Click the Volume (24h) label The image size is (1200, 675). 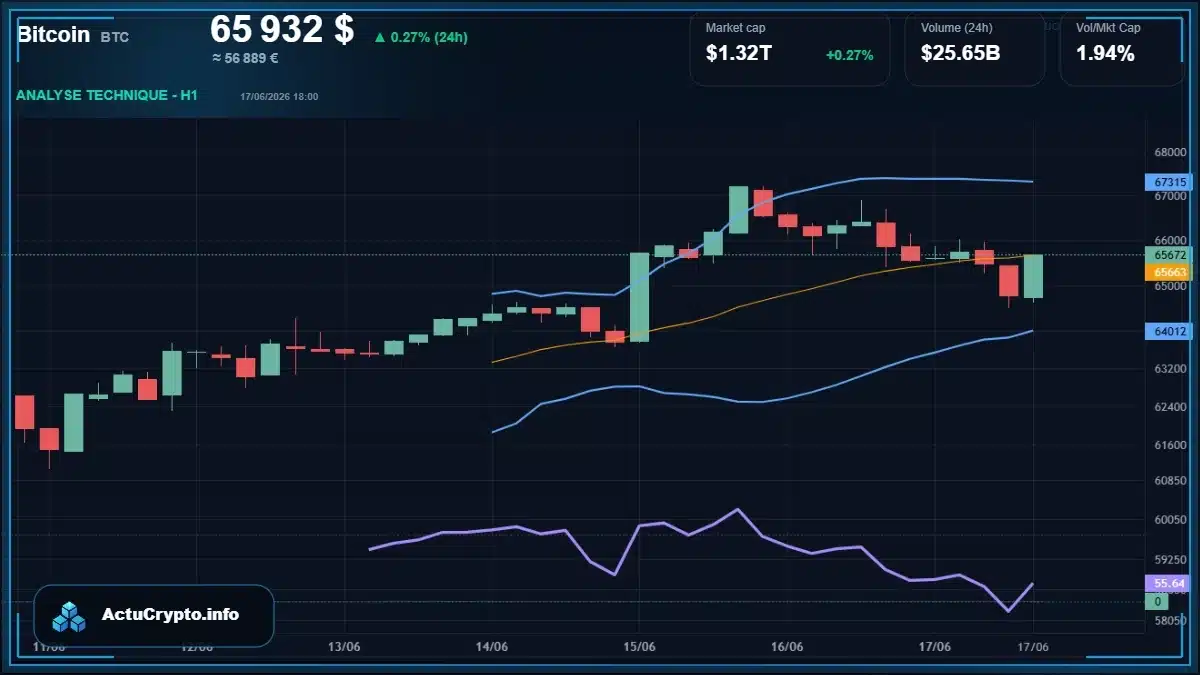957,28
